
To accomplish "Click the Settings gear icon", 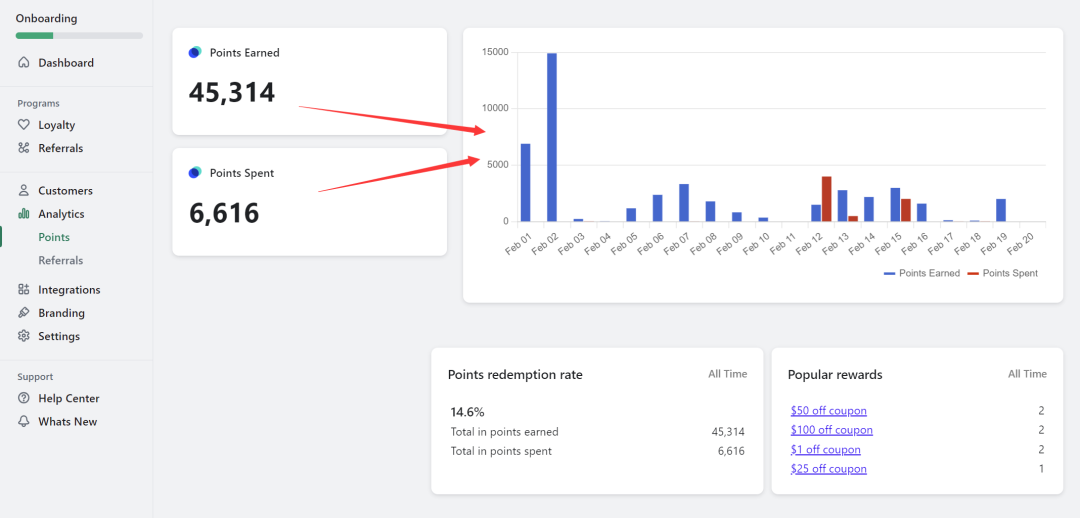I will pyautogui.click(x=24, y=337).
